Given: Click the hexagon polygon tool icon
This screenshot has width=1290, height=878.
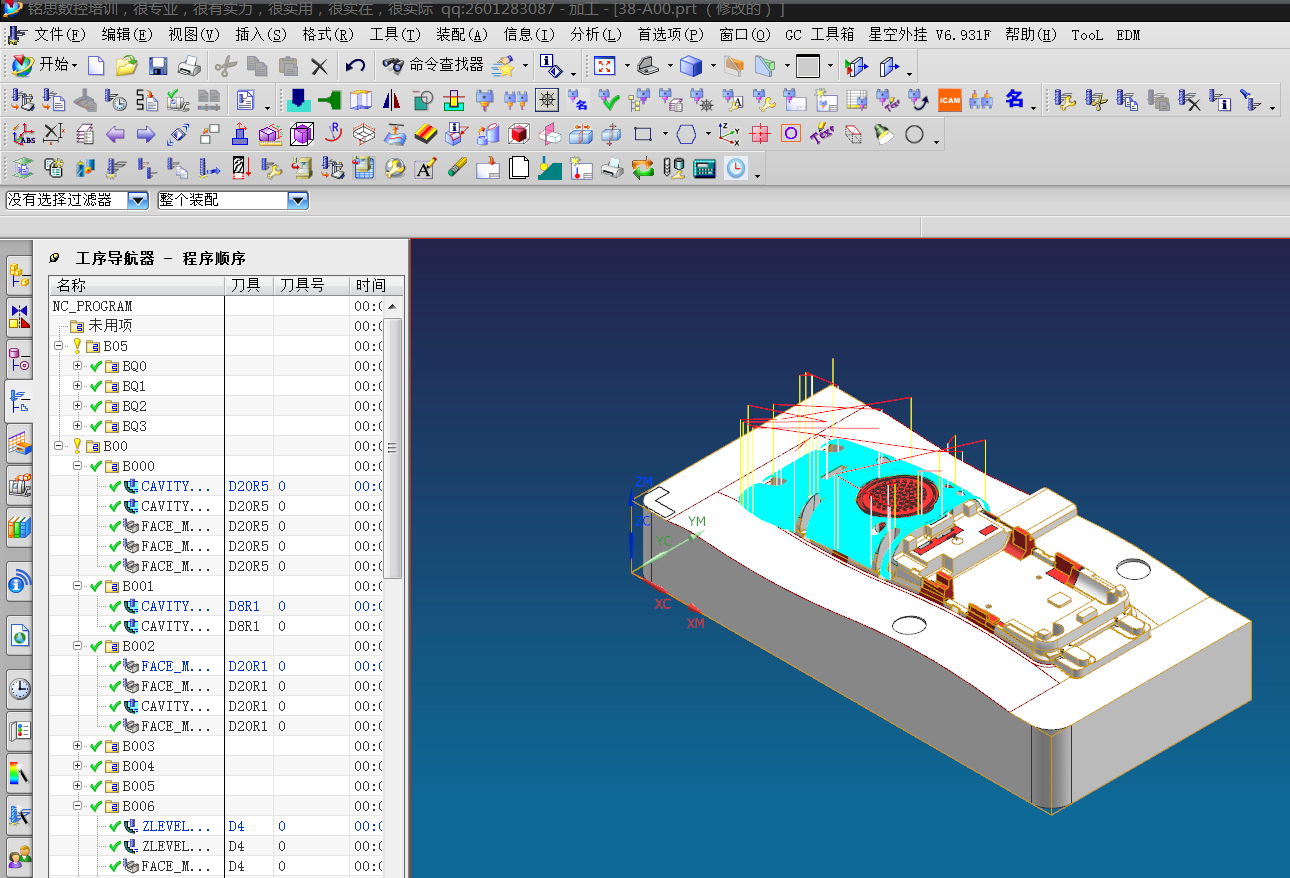Looking at the screenshot, I should 686,134.
